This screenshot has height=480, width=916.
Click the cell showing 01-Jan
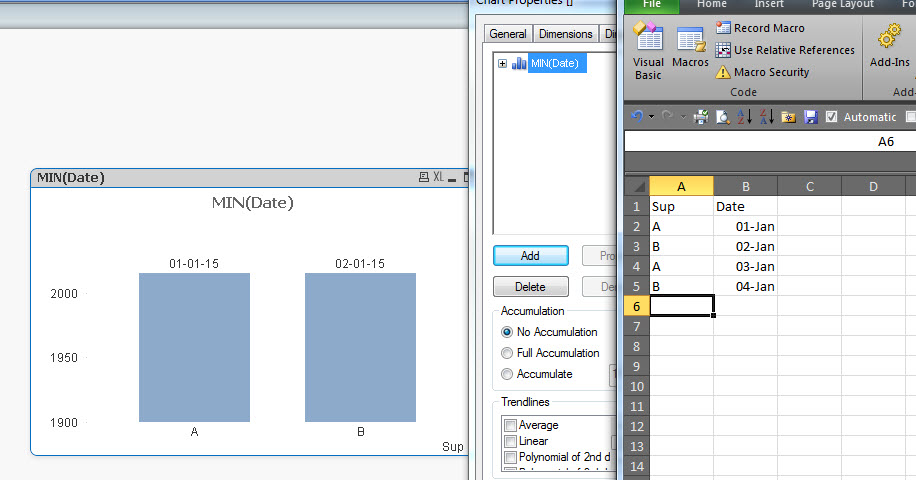tap(745, 227)
